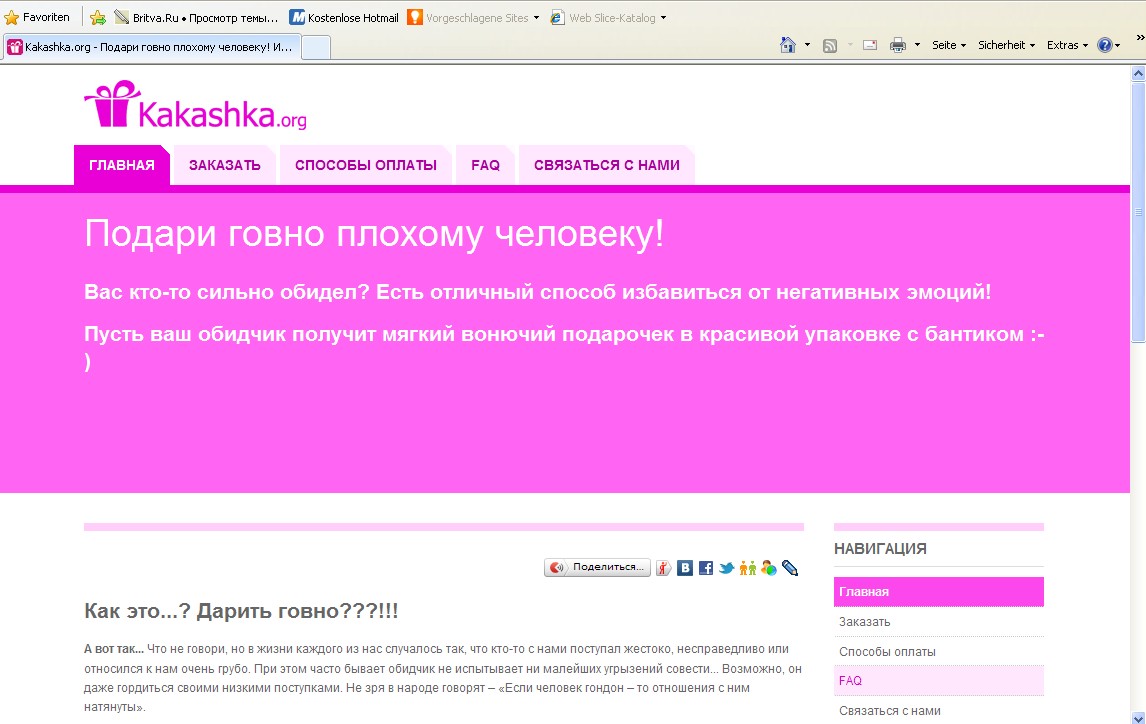1146x724 pixels.
Task: Go to the СВЯЗАТЬСЯ С НАМИ tab
Action: coord(606,165)
